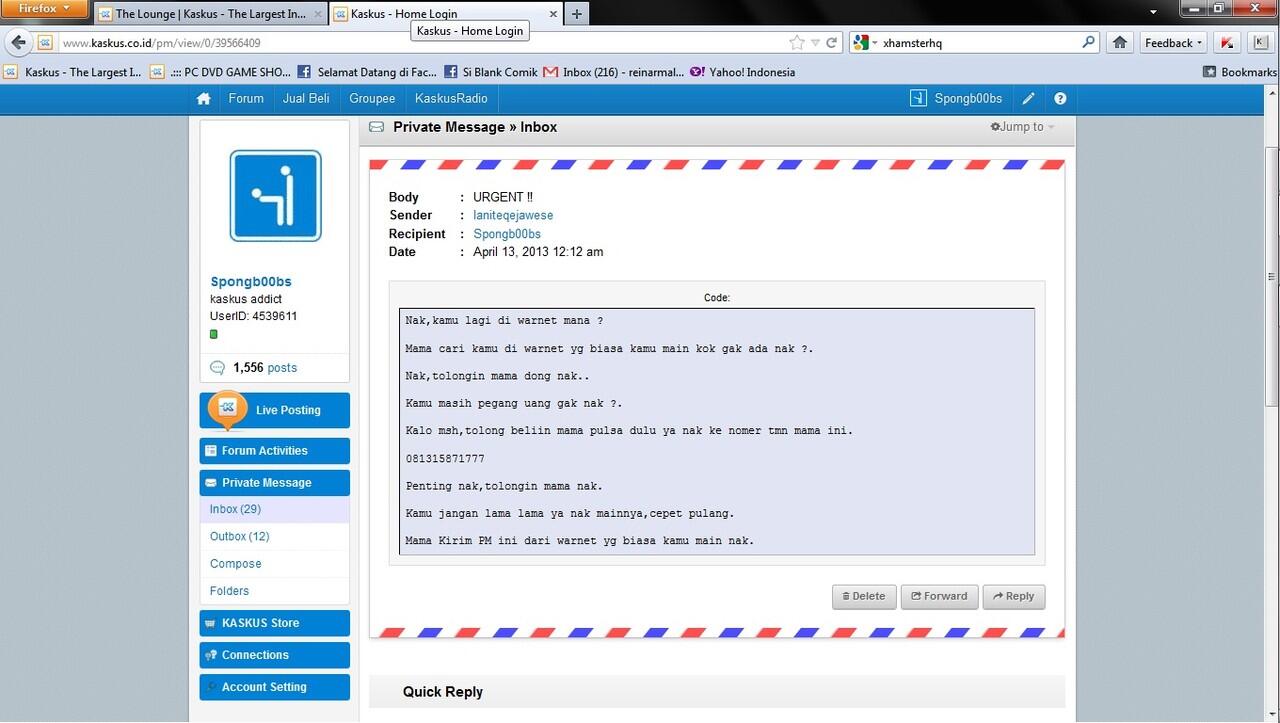Open a new tab with plus button
The width and height of the screenshot is (1280, 723).
[576, 14]
